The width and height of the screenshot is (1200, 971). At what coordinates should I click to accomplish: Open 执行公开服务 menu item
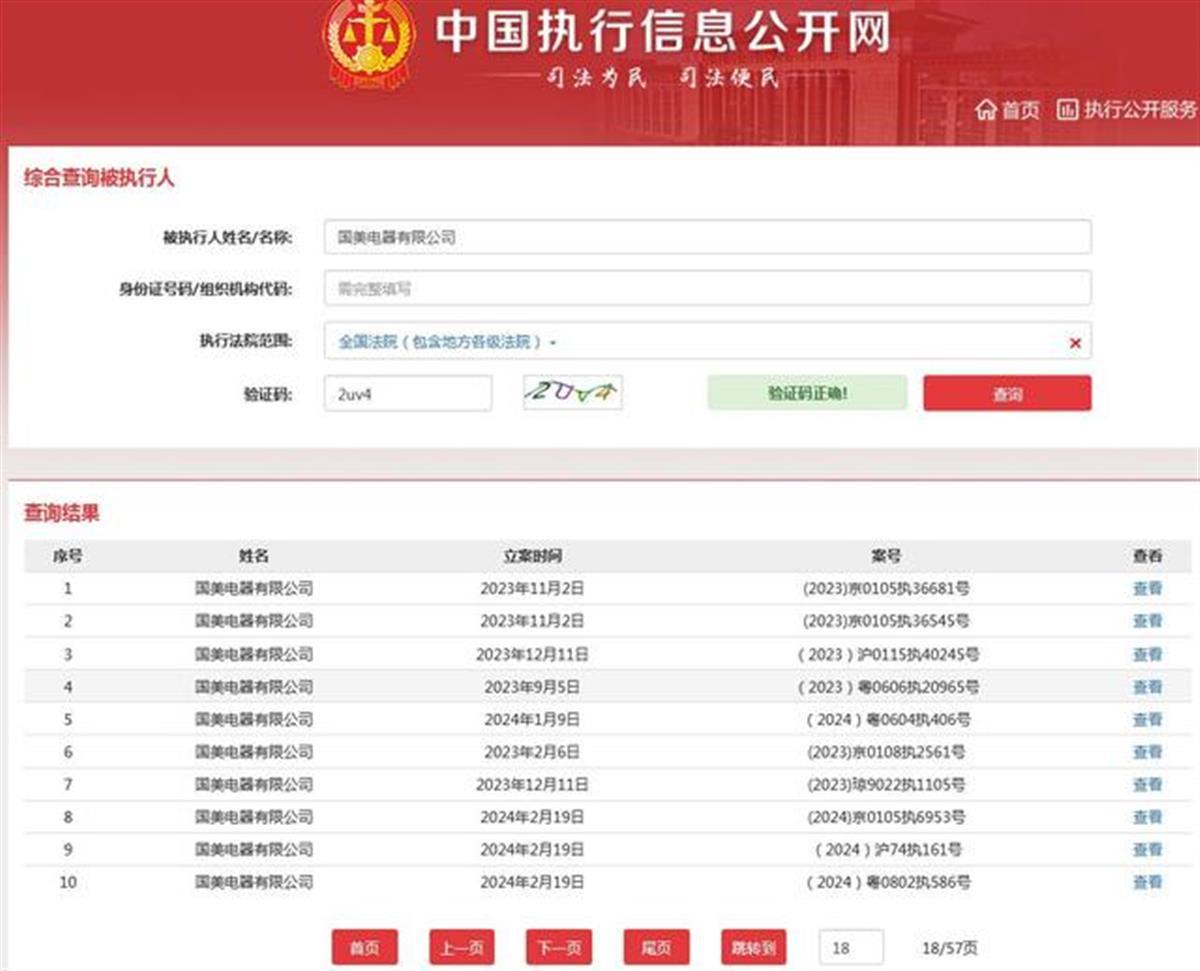coord(1128,110)
